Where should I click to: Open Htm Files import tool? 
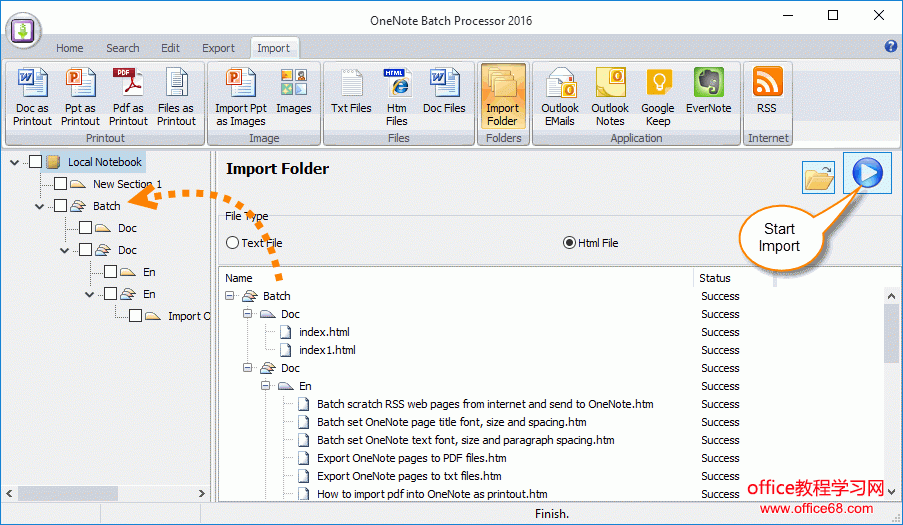pyautogui.click(x=397, y=97)
